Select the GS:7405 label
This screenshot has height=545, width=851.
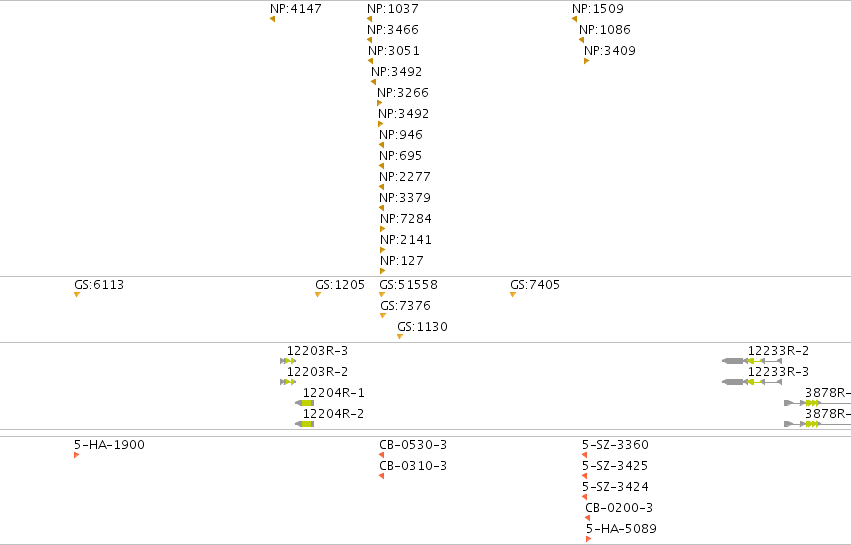535,285
